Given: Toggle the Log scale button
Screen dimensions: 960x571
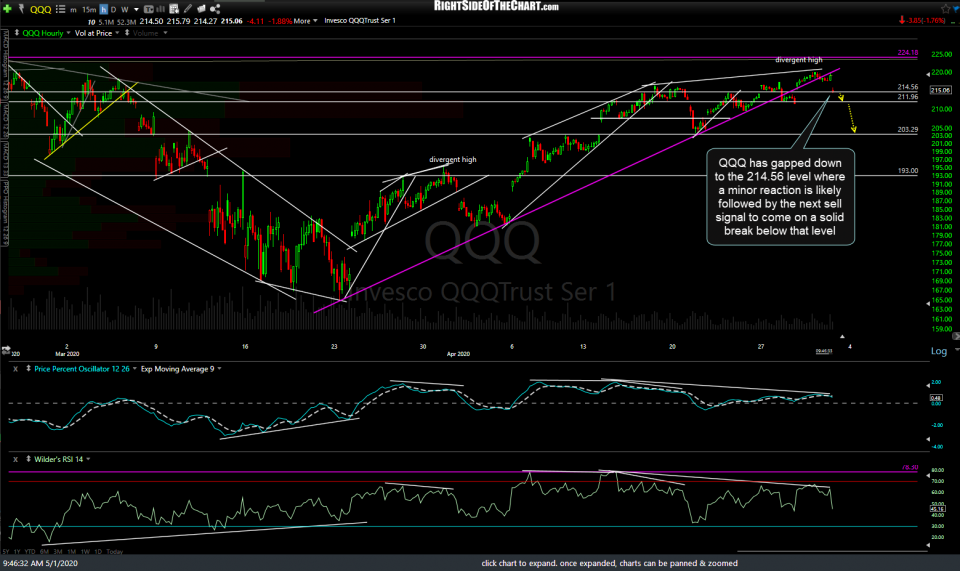Looking at the screenshot, I should (x=939, y=351).
